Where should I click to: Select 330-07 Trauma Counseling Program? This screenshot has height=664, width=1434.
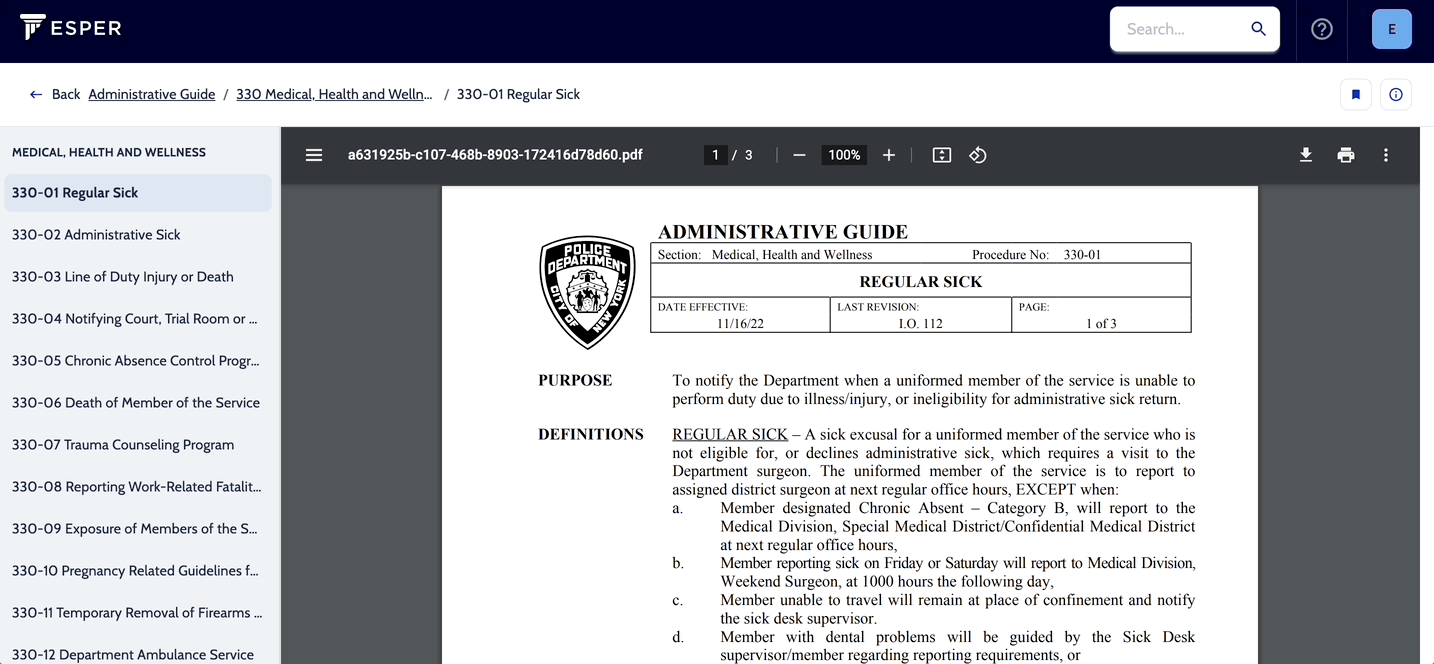[123, 445]
